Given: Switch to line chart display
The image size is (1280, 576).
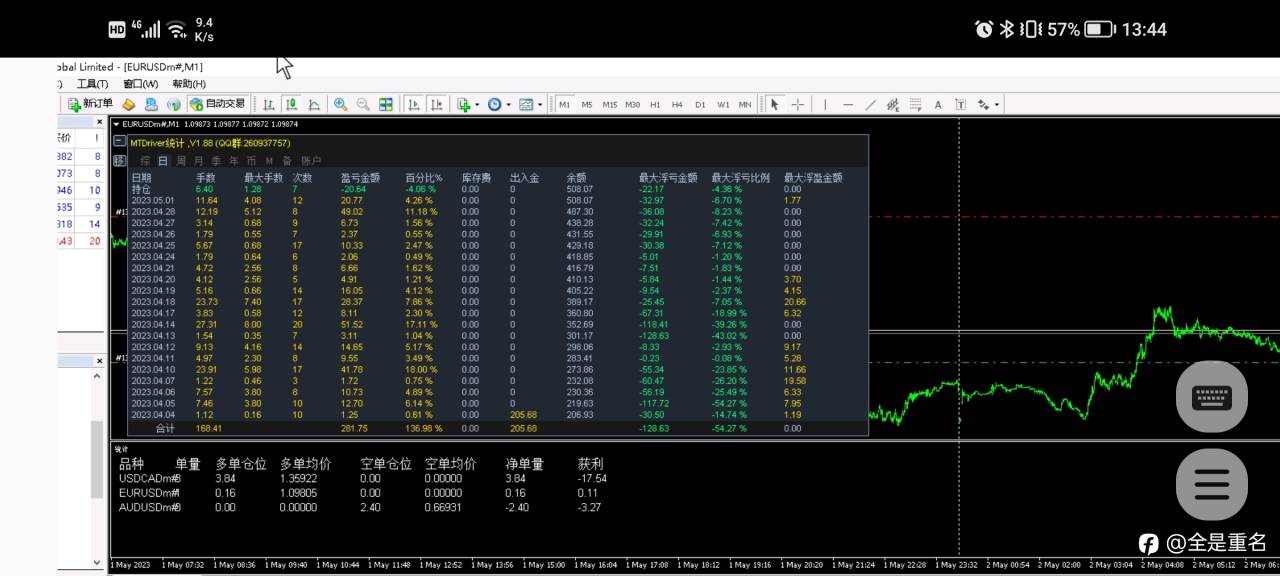Looking at the screenshot, I should (314, 104).
